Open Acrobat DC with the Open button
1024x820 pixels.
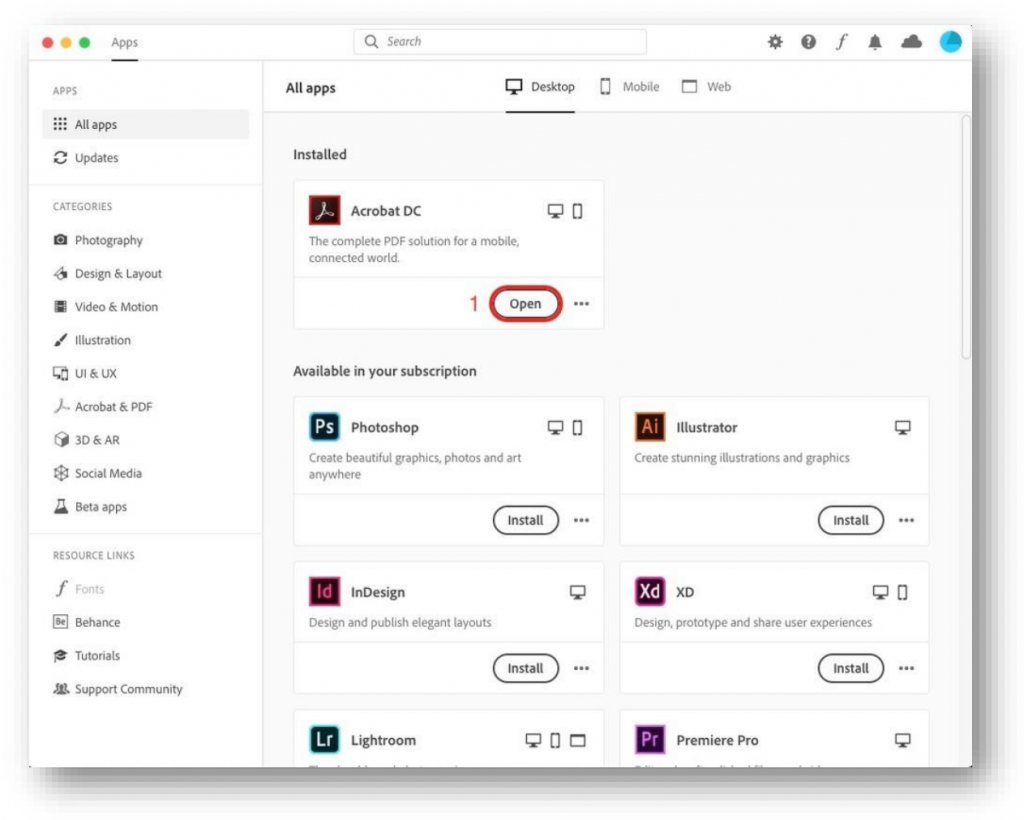[525, 304]
